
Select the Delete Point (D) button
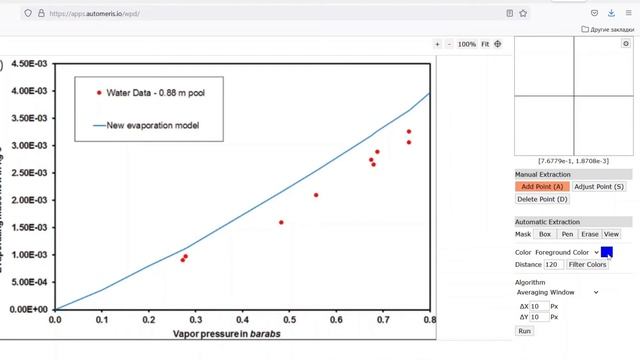tap(542, 199)
